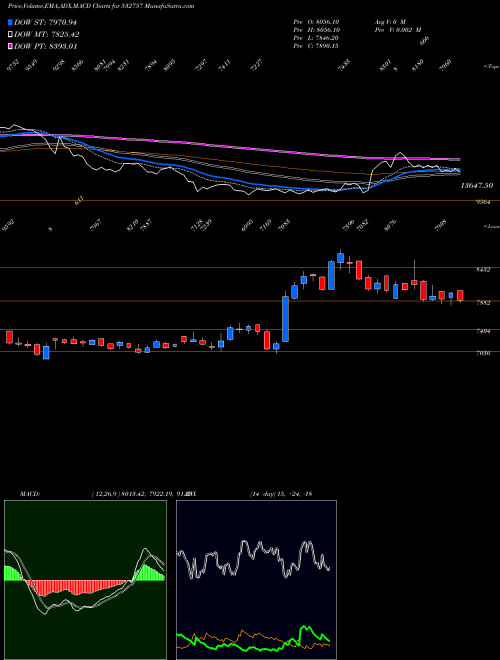
Task: Click the 'Pre H: 8056.10' value
Action: click(x=316, y=30)
